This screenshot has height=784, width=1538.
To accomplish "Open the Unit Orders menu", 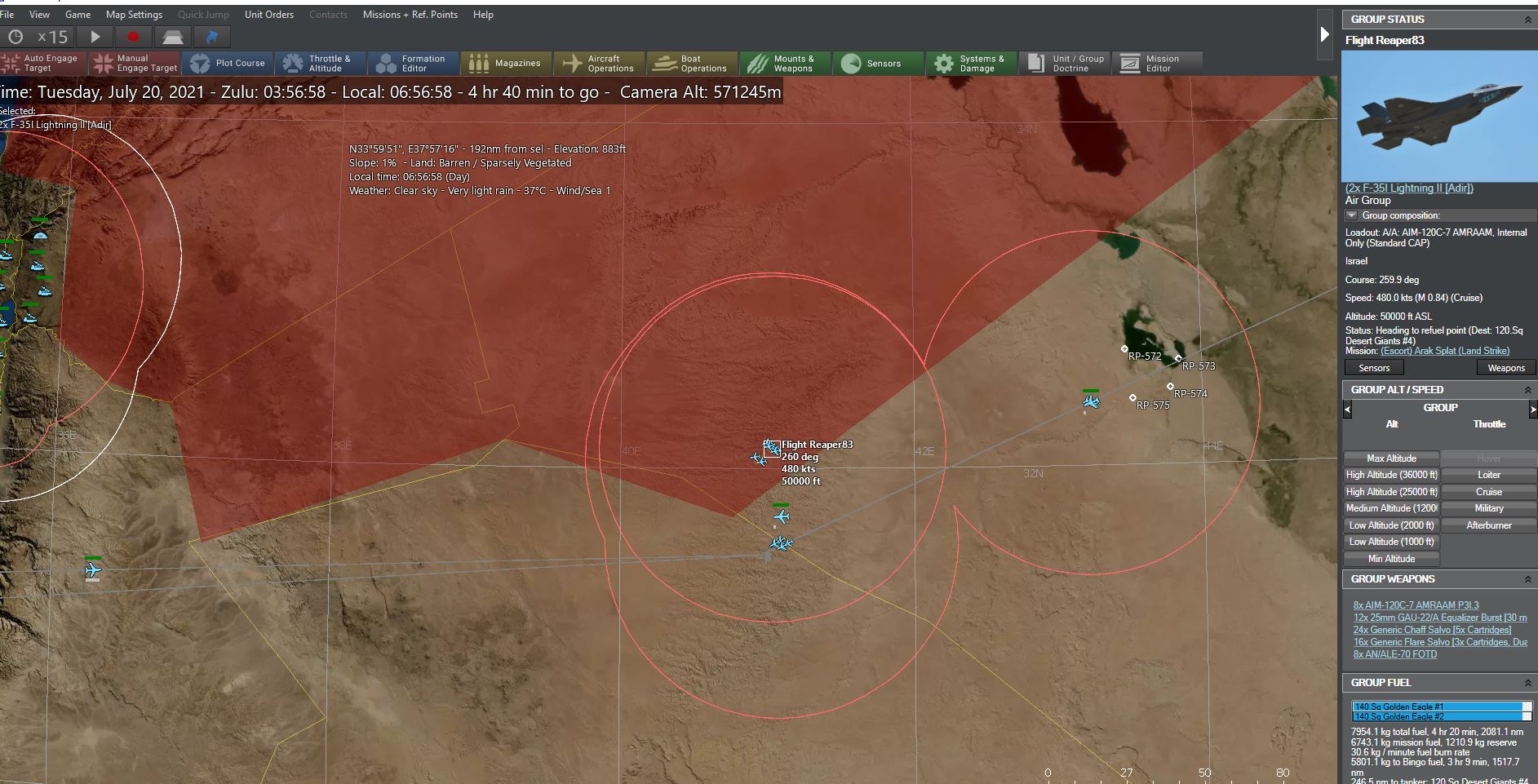I will [x=269, y=15].
